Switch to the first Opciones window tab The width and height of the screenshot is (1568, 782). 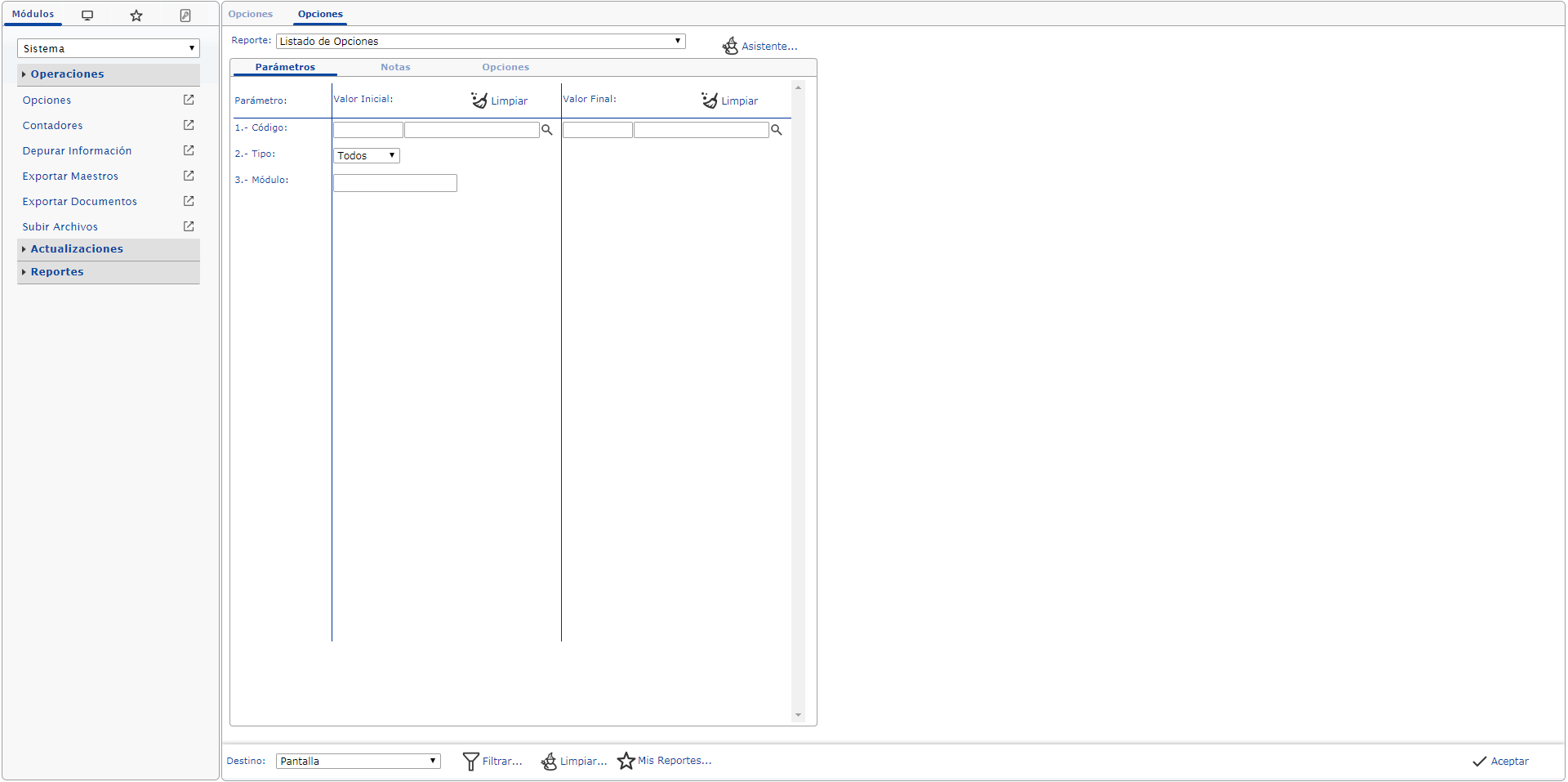pos(251,14)
